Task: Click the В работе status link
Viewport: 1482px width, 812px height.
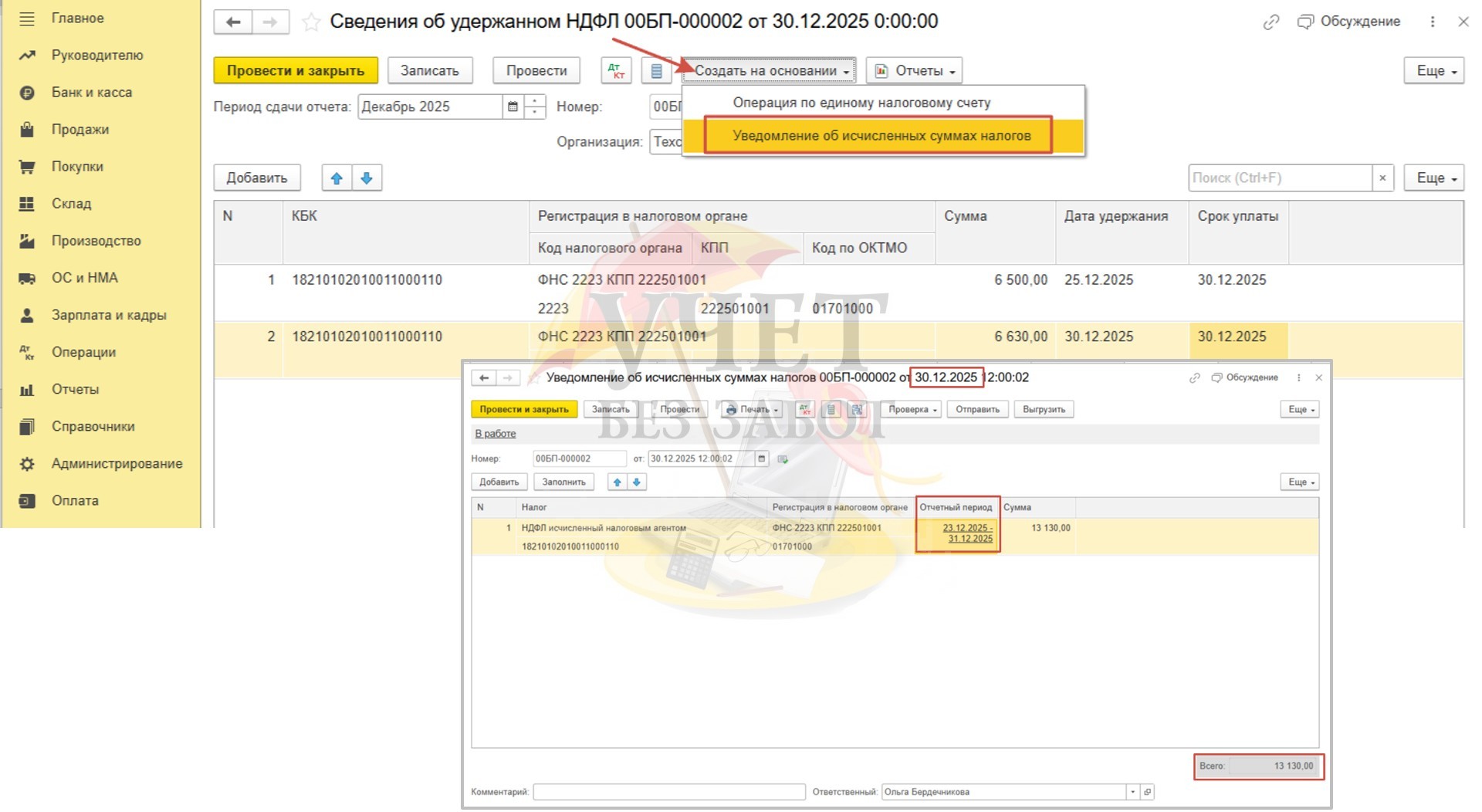Action: tap(495, 434)
